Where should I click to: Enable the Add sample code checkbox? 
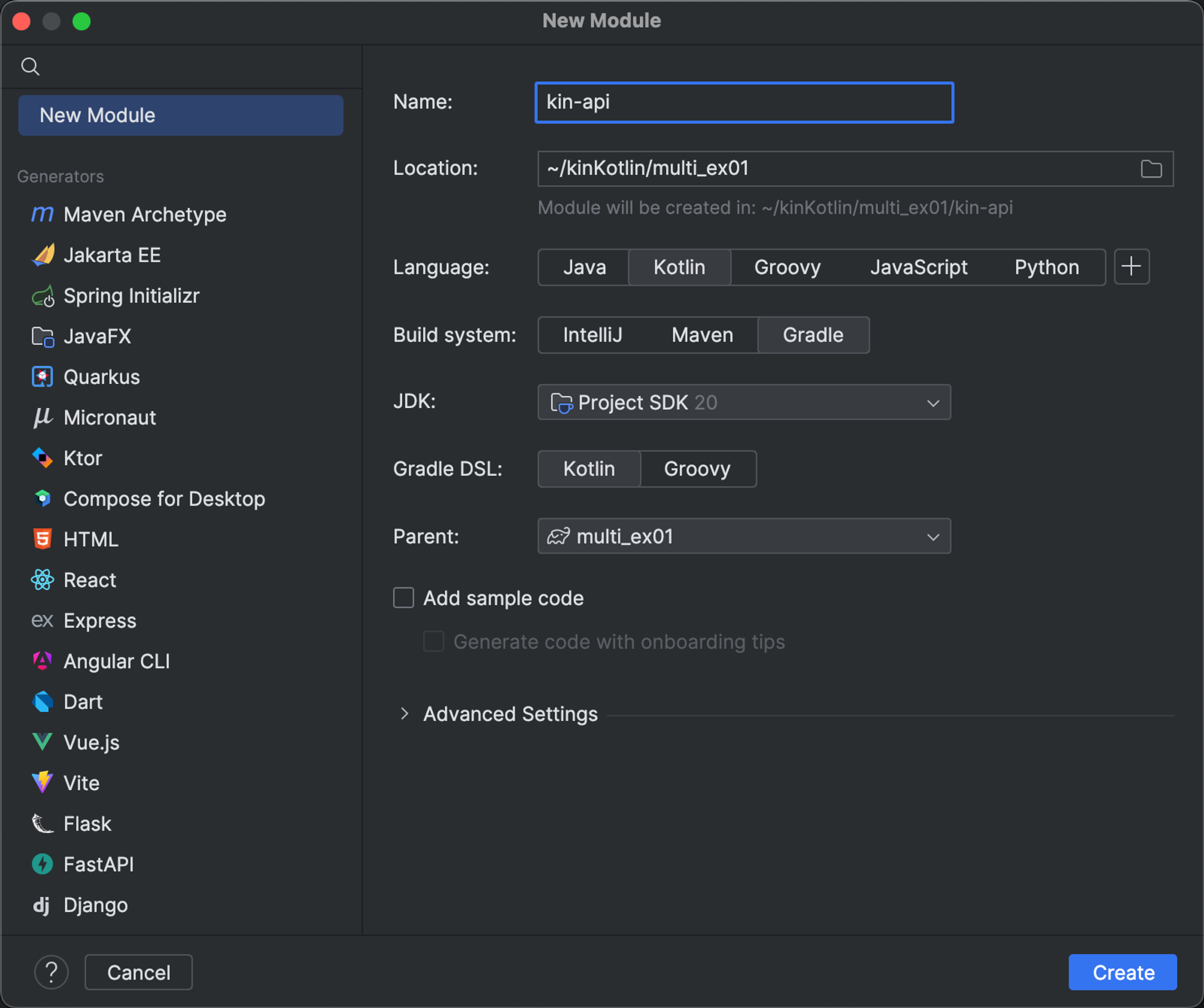click(x=403, y=598)
